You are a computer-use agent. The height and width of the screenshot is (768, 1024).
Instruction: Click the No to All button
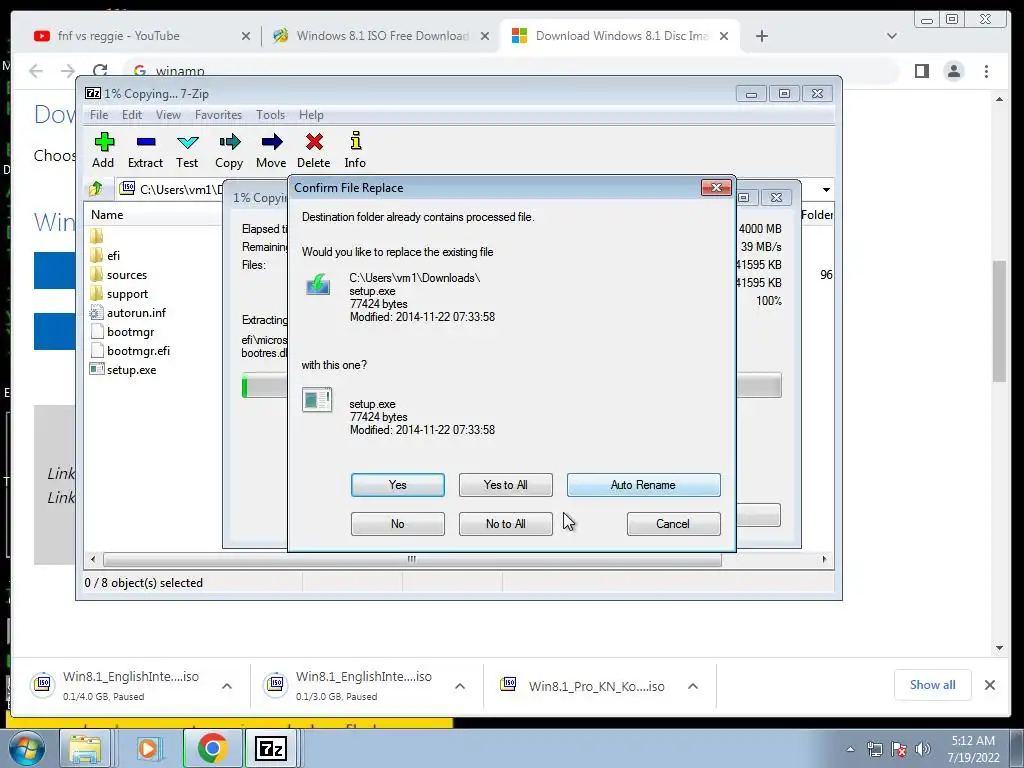click(505, 524)
